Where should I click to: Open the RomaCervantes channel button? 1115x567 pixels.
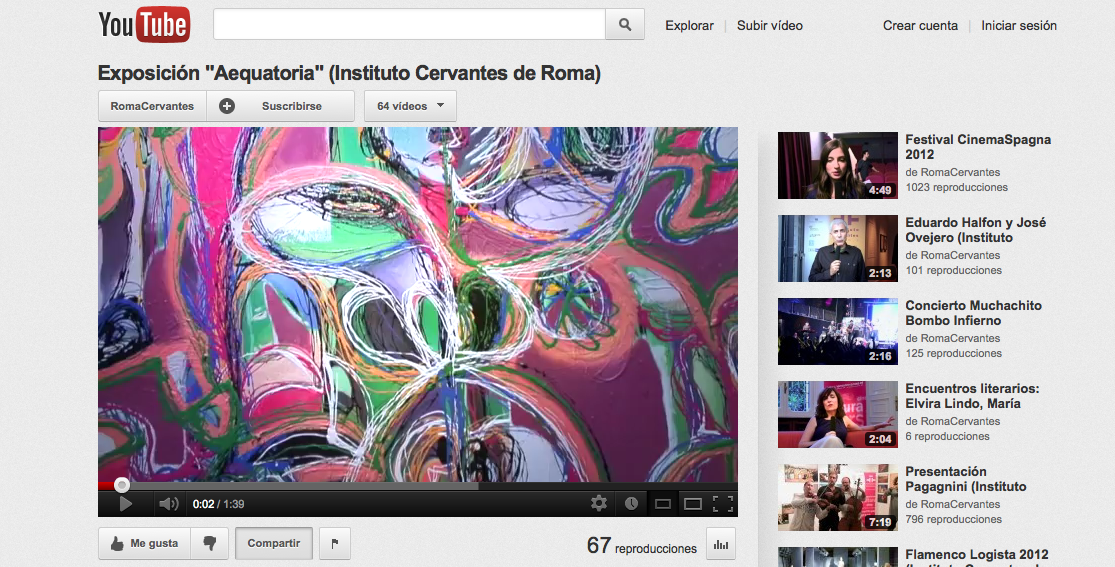click(x=152, y=106)
